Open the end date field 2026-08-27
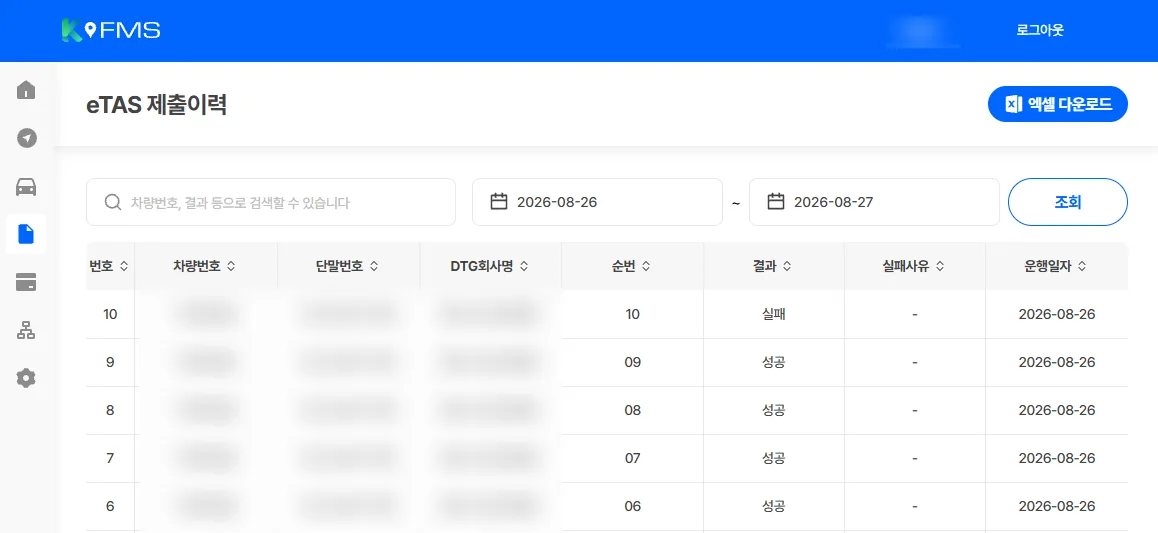 (x=874, y=202)
